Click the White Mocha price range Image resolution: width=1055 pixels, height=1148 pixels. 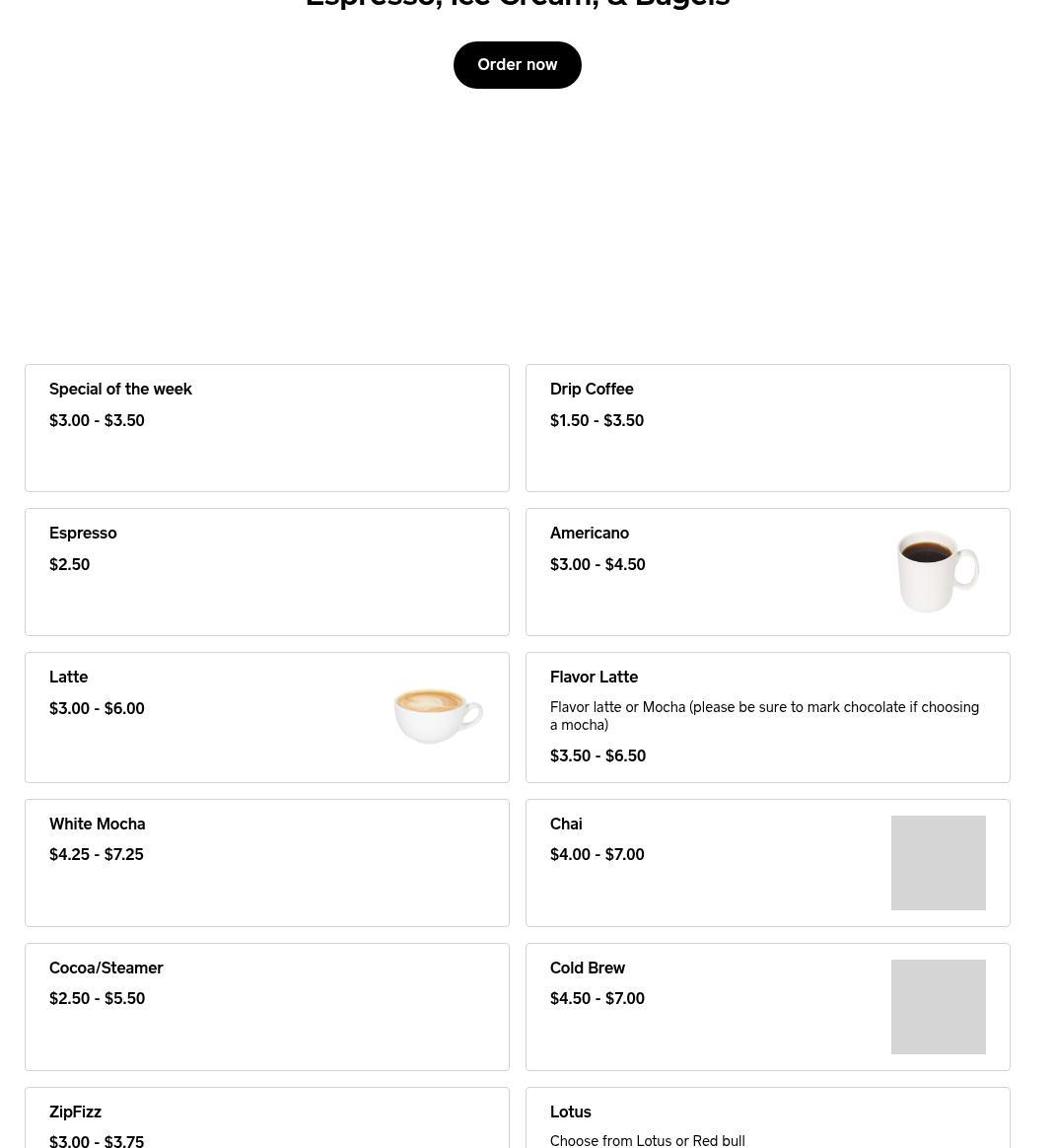[x=96, y=854]
